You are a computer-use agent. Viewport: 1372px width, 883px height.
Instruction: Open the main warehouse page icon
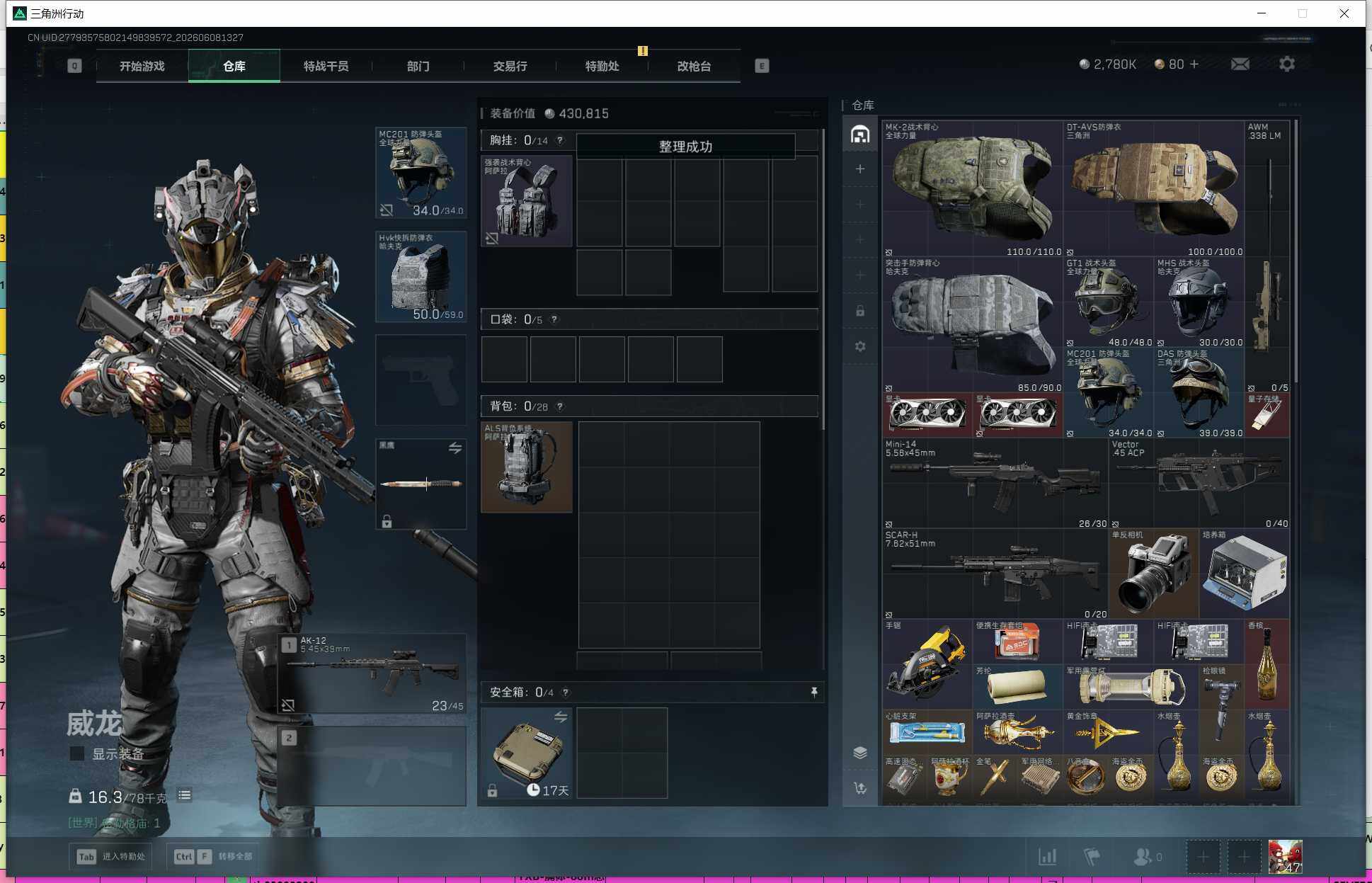point(860,134)
